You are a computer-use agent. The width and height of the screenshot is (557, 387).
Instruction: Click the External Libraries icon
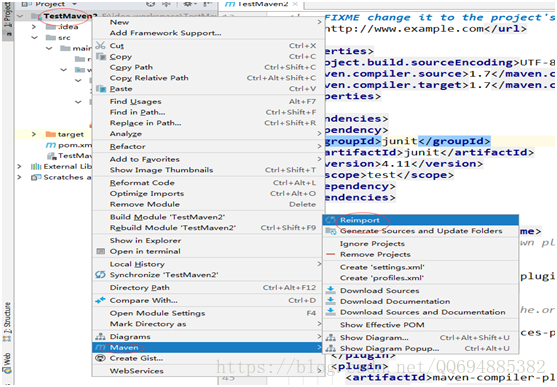click(x=36, y=166)
